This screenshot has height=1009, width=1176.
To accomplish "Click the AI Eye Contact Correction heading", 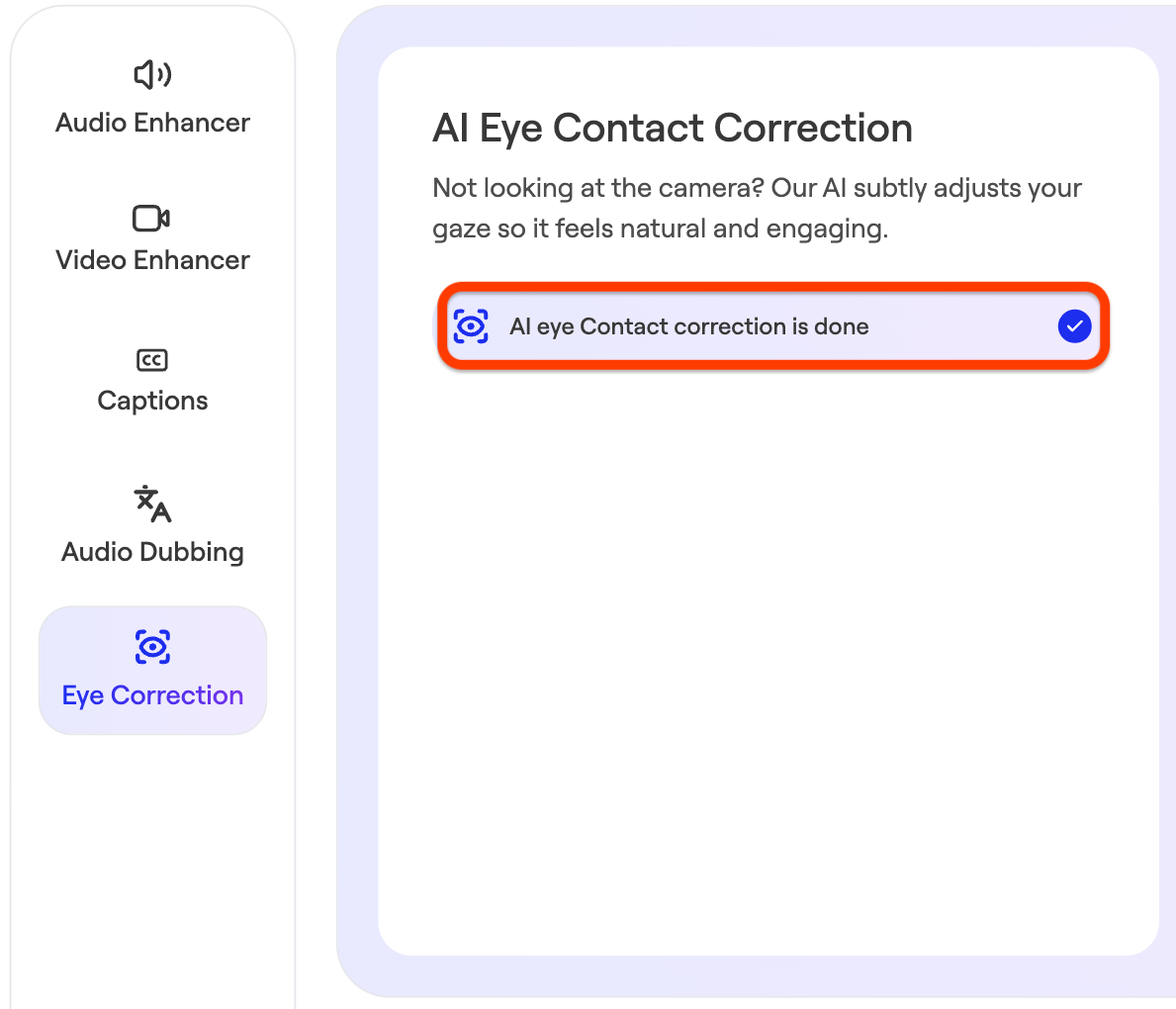I will [673, 128].
